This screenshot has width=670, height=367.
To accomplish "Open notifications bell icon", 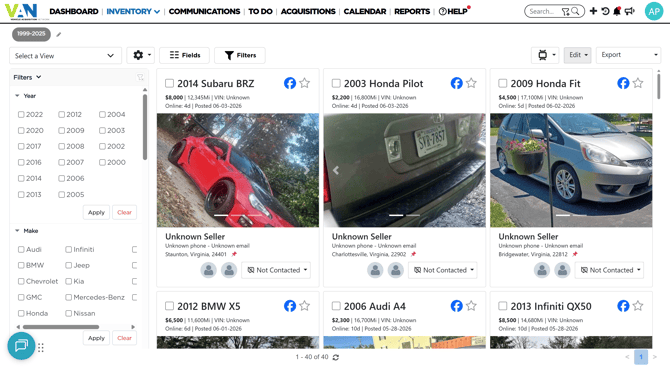I will point(617,11).
